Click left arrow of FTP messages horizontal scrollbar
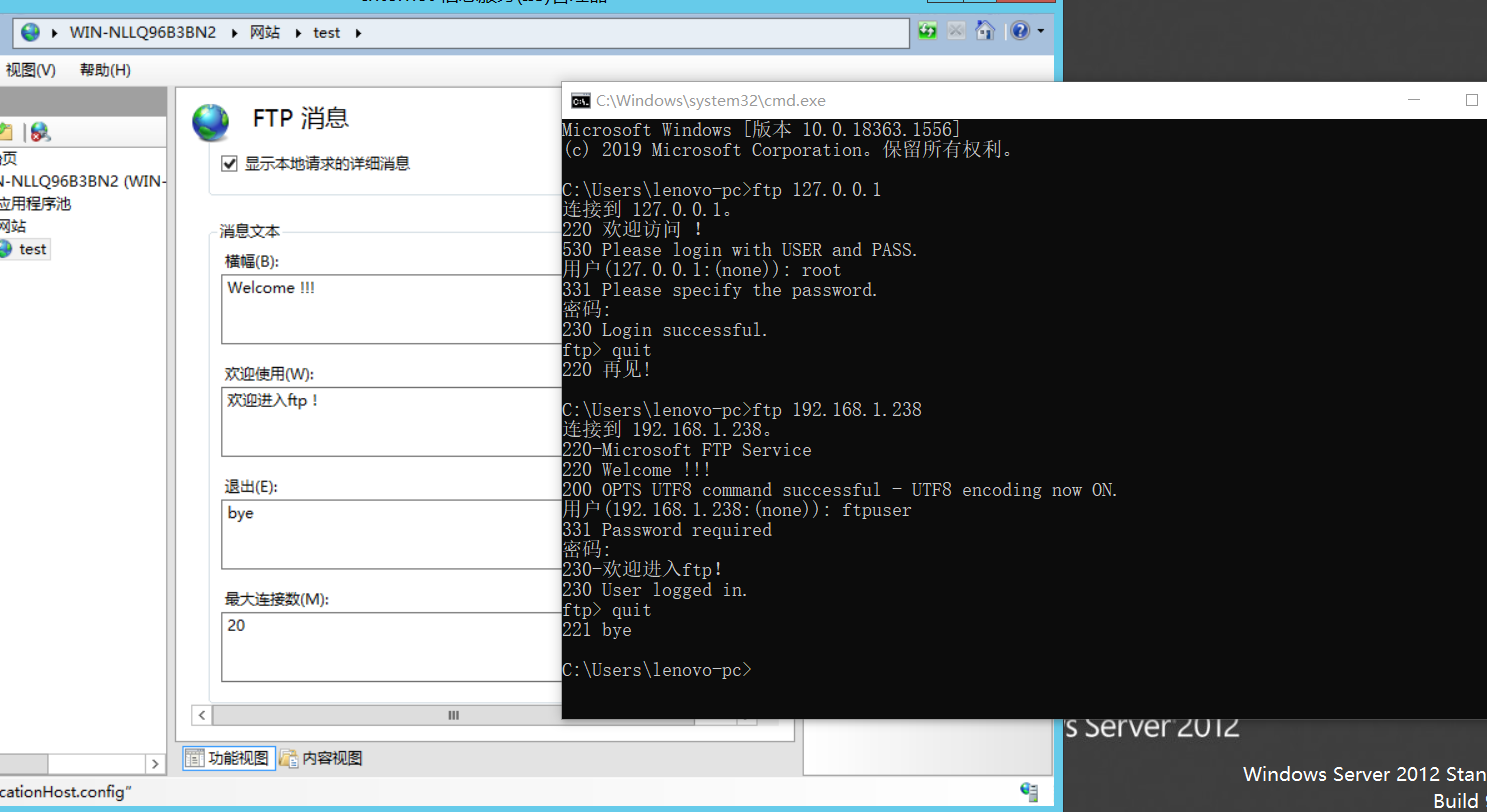Viewport: 1487px width, 812px height. [x=202, y=716]
